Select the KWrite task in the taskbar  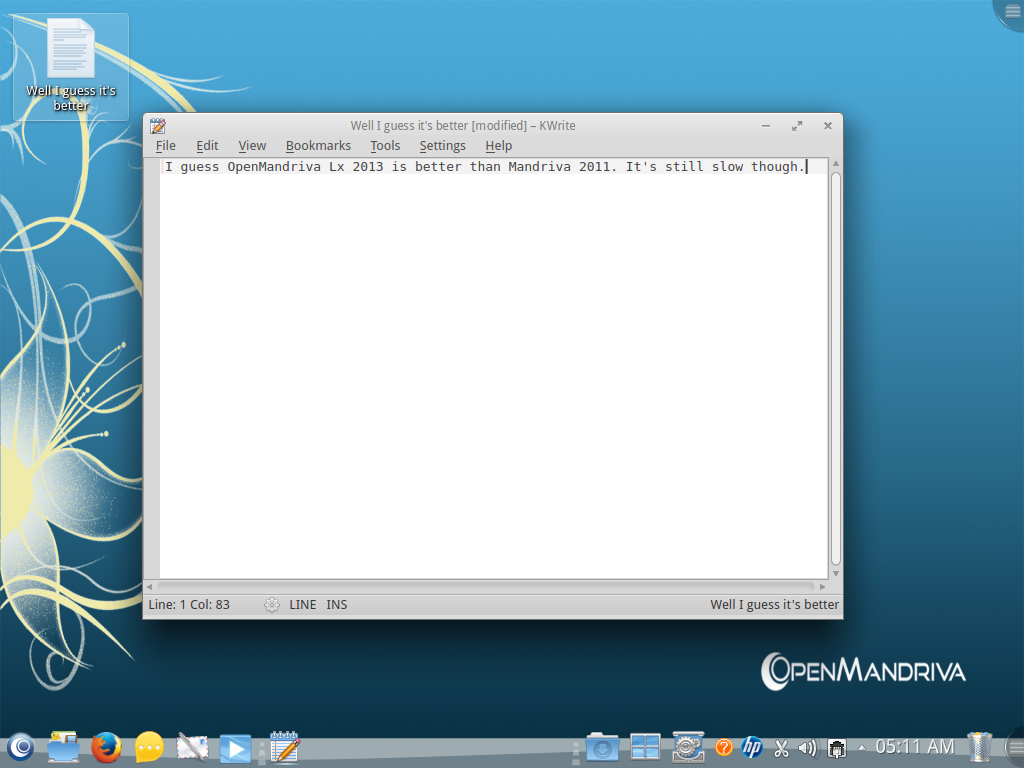click(285, 746)
